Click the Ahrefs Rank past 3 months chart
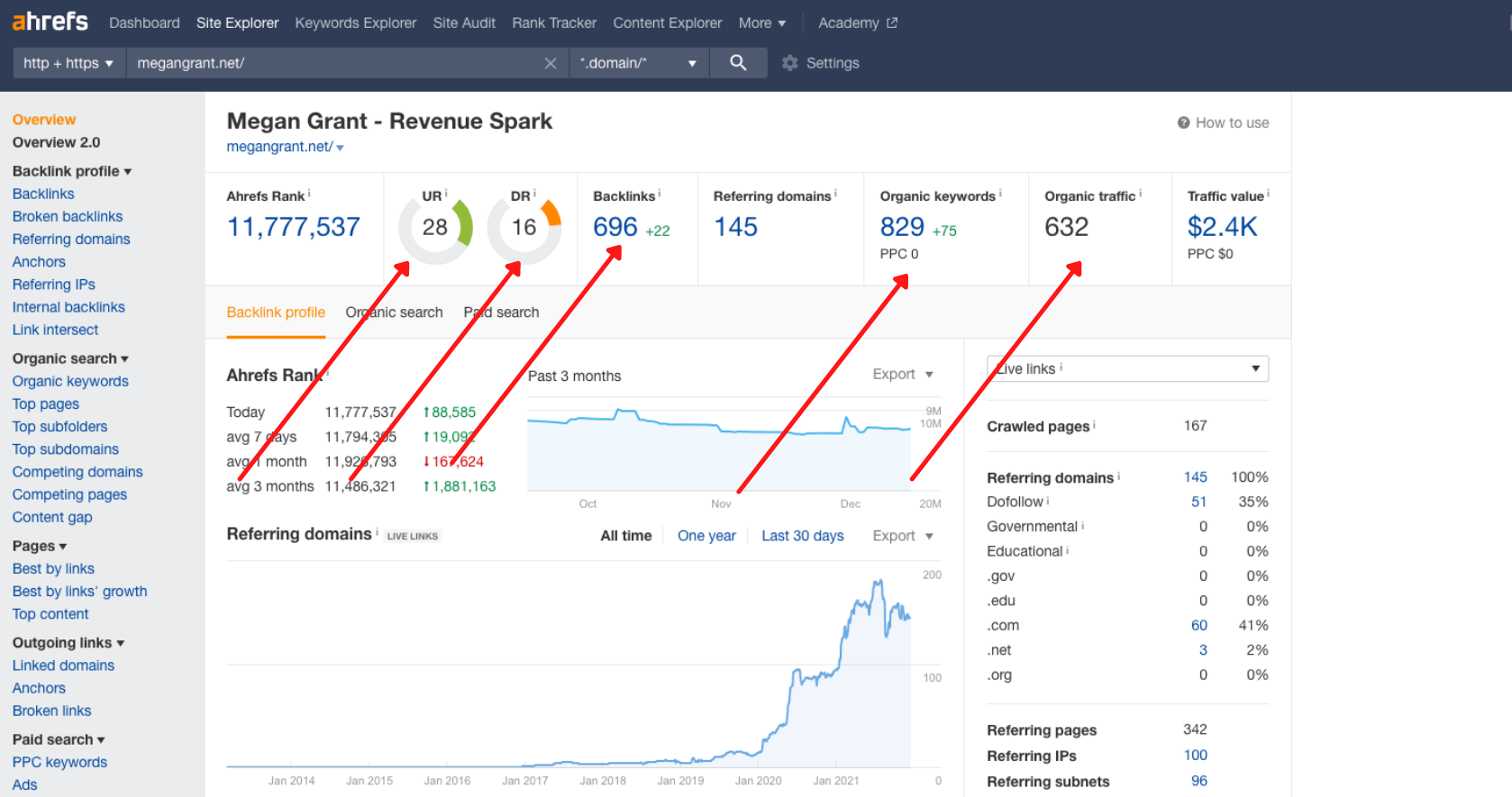The height and width of the screenshot is (797, 1512). (x=719, y=449)
